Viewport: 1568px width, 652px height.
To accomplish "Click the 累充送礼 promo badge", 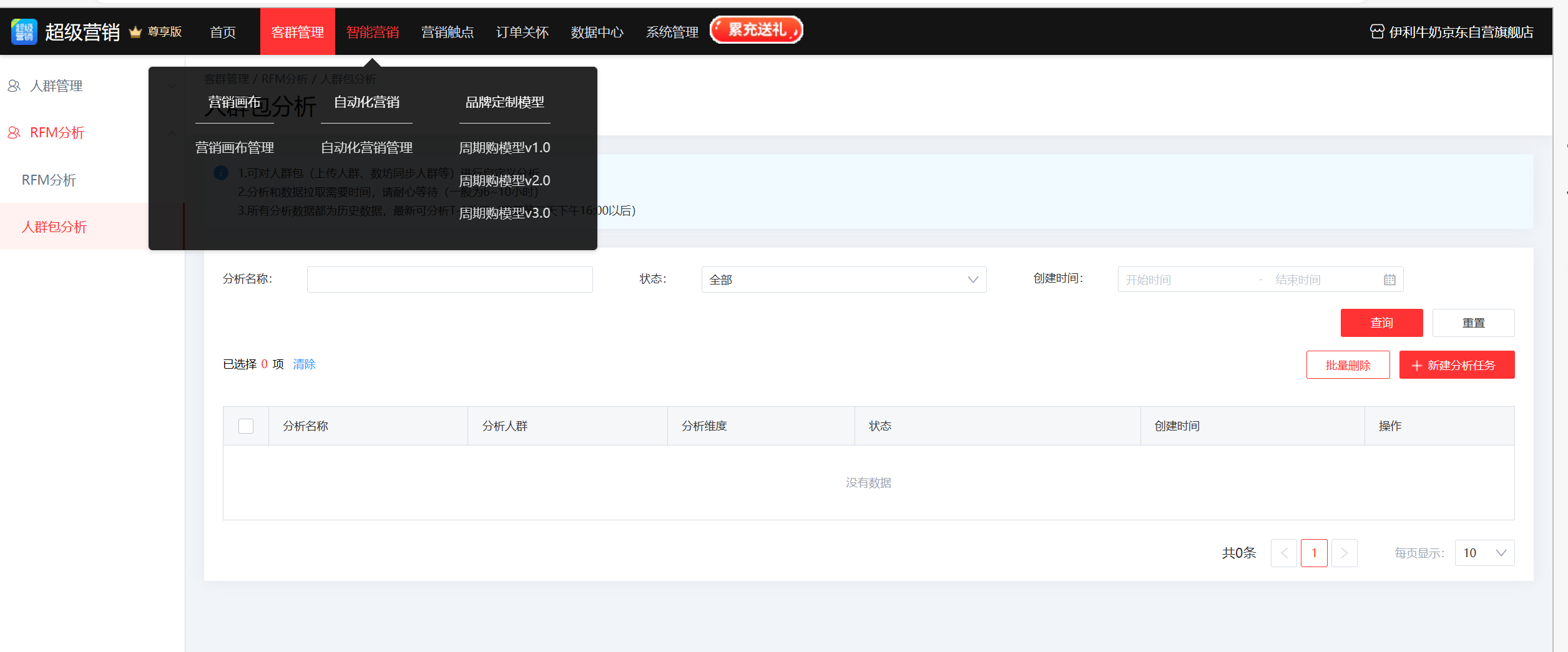I will pos(757,29).
